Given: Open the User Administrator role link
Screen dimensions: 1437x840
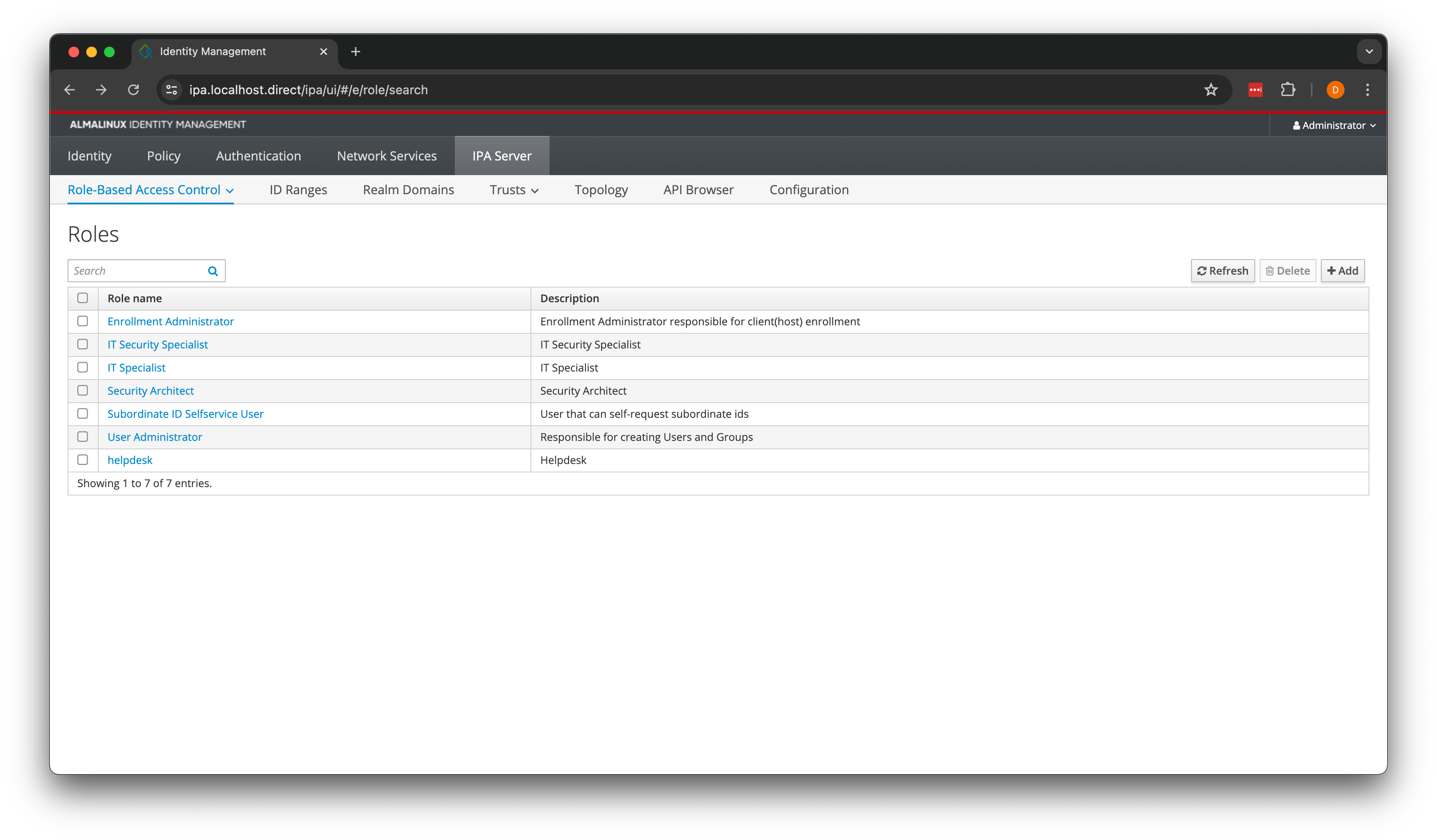Looking at the screenshot, I should 155,437.
